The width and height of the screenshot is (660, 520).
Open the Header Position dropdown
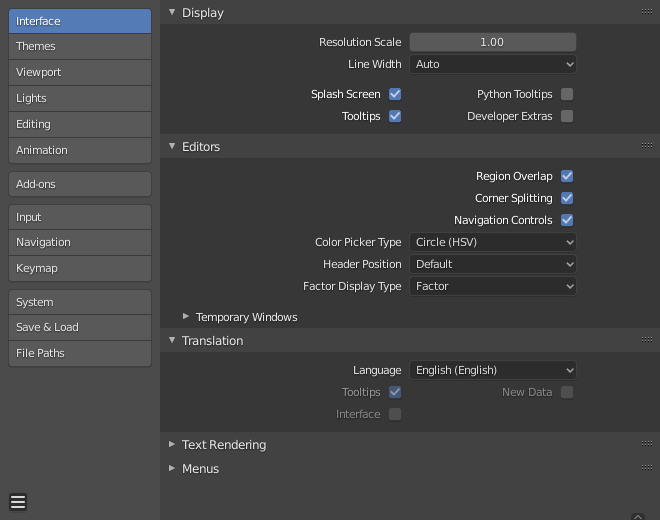pyautogui.click(x=492, y=264)
